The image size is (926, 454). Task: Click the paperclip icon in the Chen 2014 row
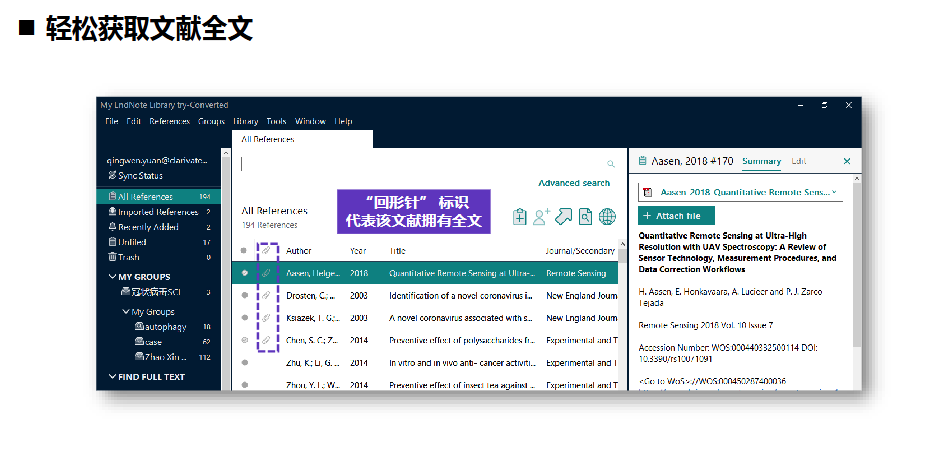click(x=266, y=340)
